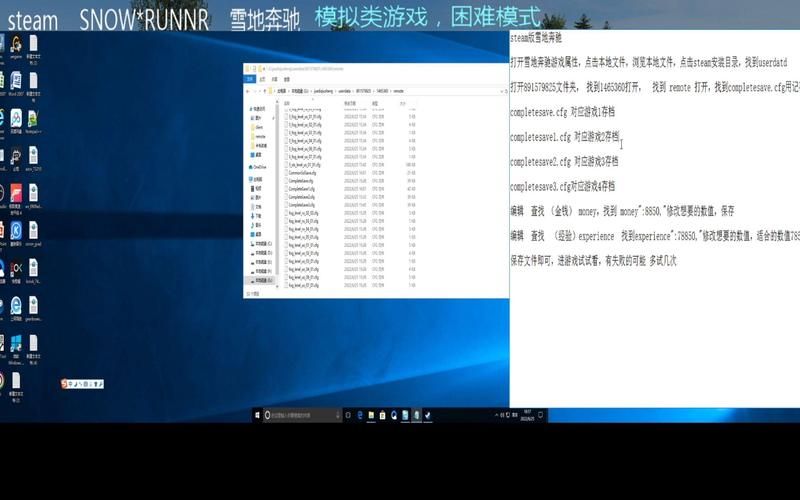The width and height of the screenshot is (800, 500).
Task: Click the taskbar clock and date
Action: (x=528, y=415)
